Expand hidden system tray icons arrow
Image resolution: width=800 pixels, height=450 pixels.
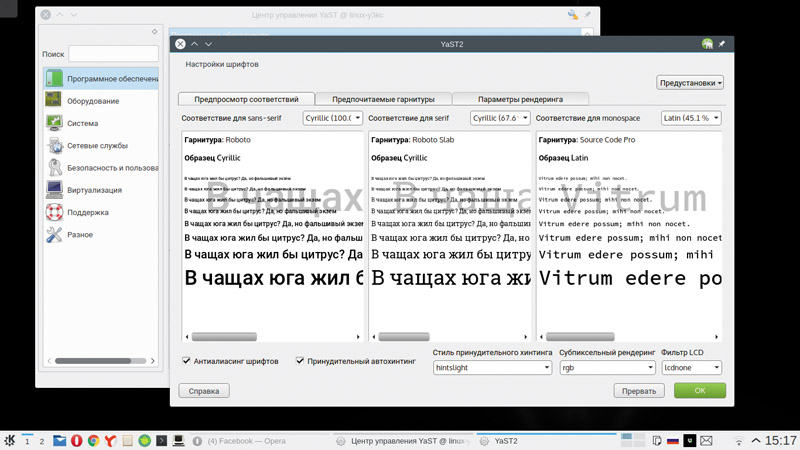tap(756, 440)
